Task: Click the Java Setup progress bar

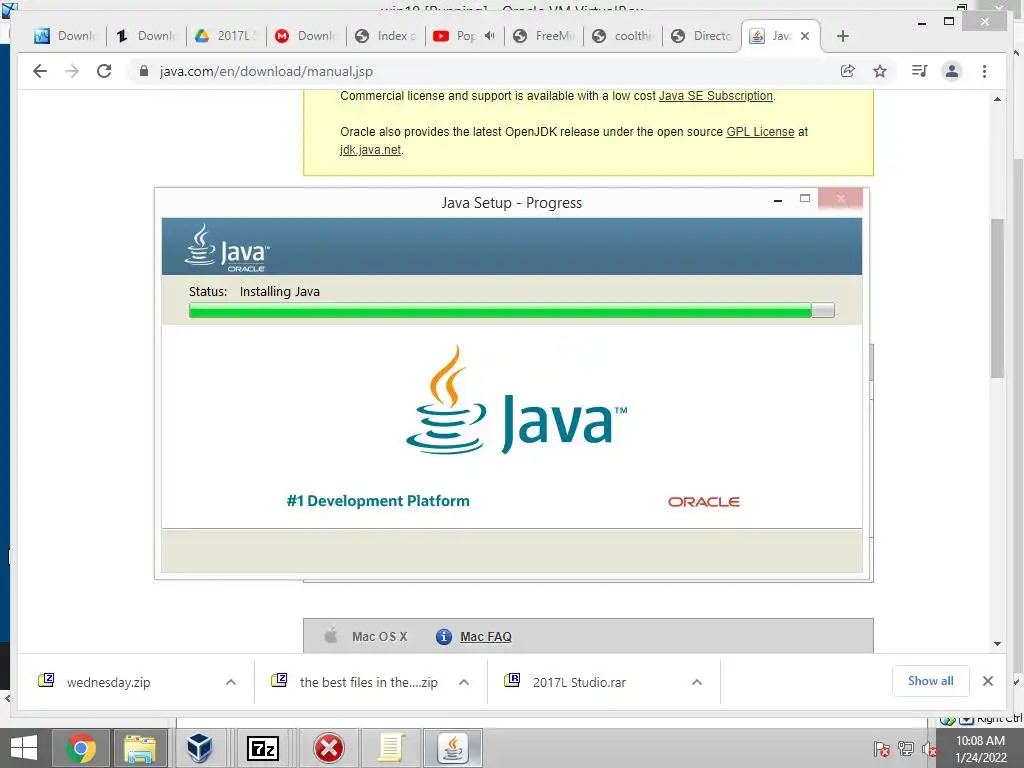Action: (511, 310)
